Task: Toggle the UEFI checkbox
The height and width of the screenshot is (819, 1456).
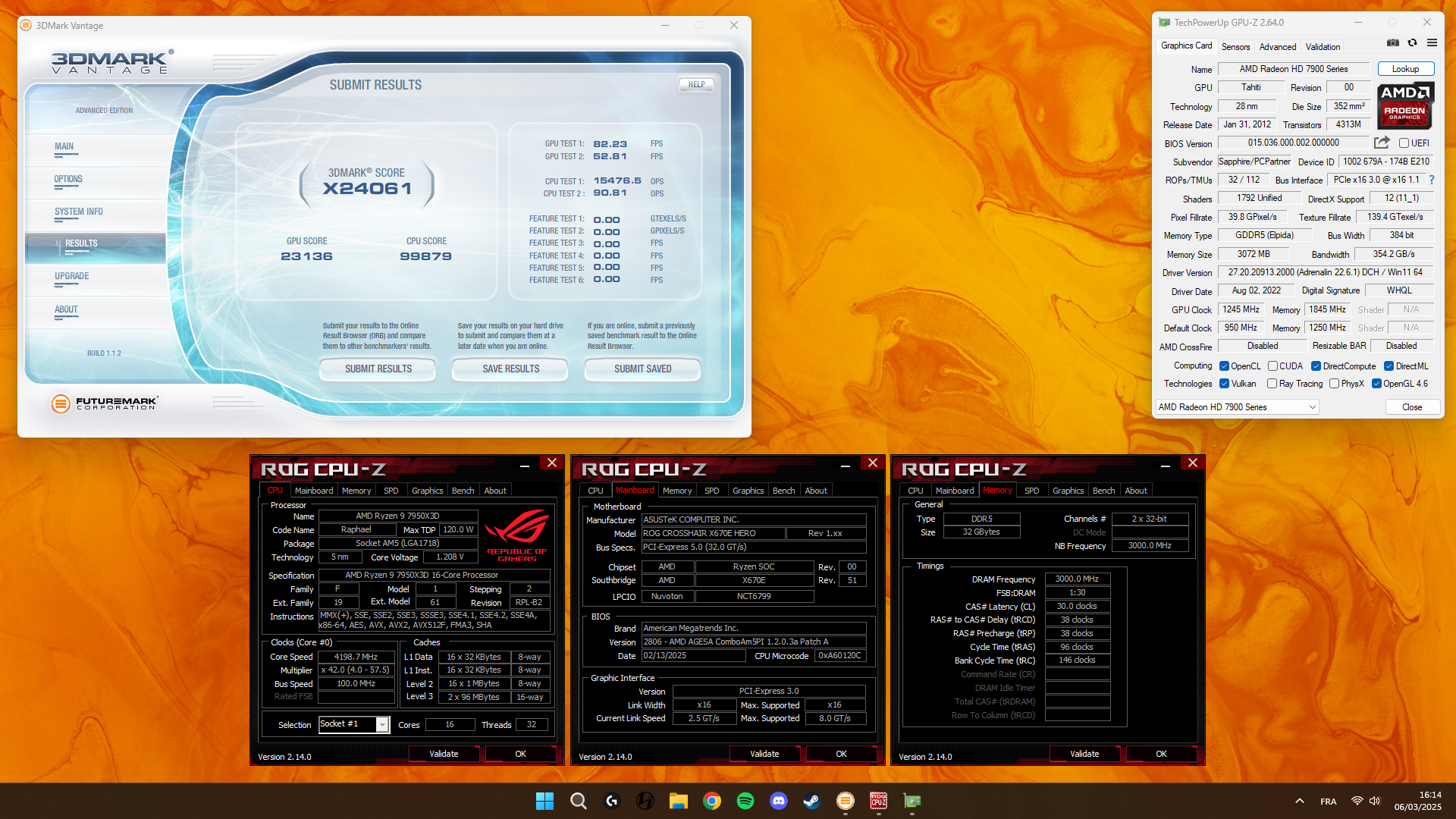Action: [1404, 143]
